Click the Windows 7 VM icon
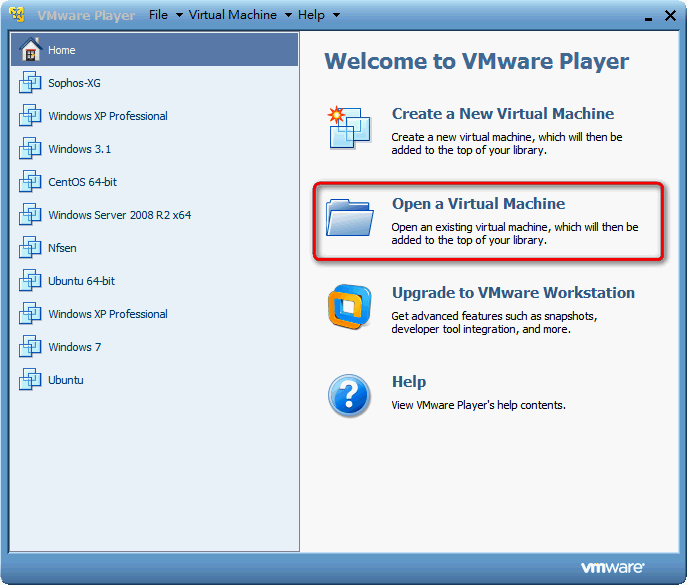This screenshot has width=687, height=585. [x=30, y=346]
